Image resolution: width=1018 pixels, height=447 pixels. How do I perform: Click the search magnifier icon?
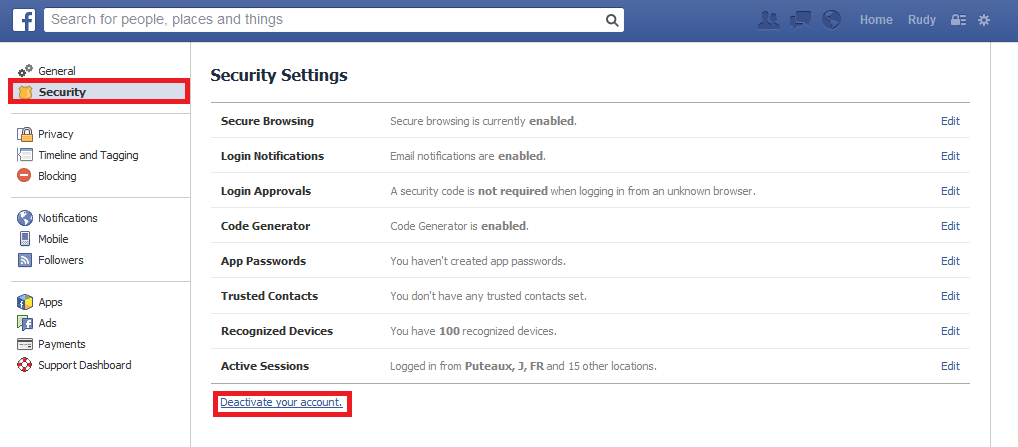coord(612,20)
